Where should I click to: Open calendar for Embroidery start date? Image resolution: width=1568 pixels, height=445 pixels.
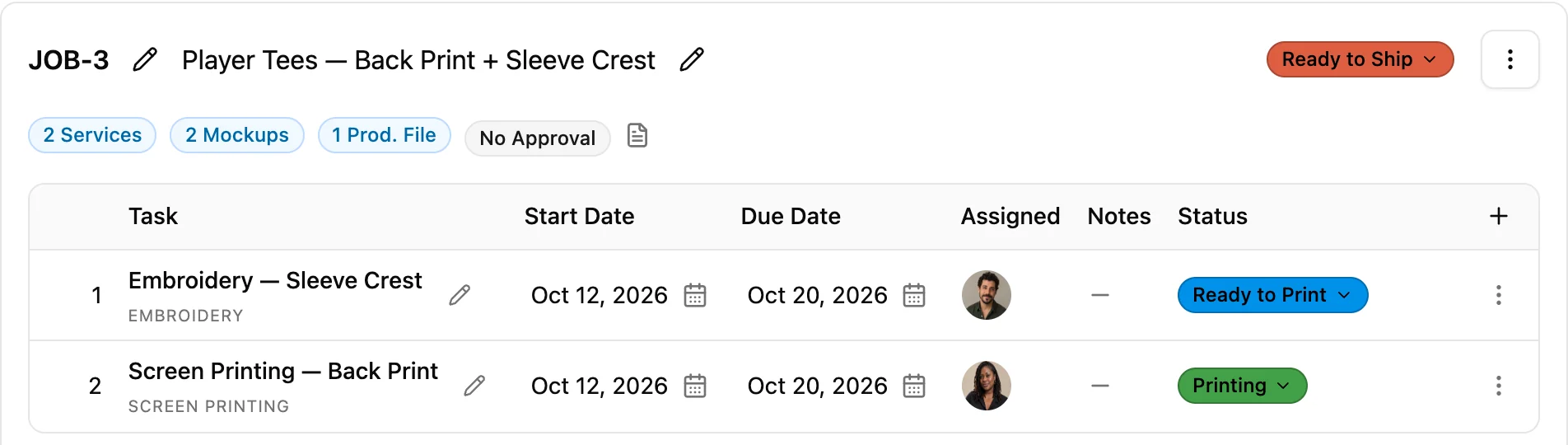click(695, 295)
